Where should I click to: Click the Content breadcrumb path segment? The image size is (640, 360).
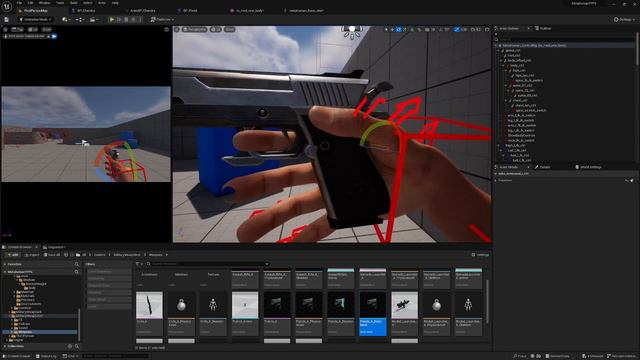point(100,255)
